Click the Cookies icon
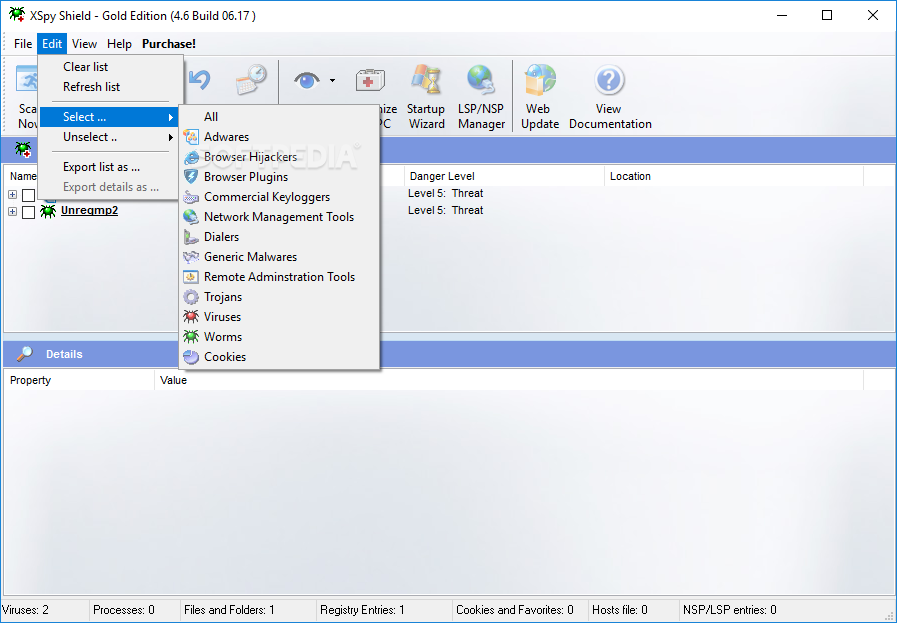 pyautogui.click(x=190, y=357)
